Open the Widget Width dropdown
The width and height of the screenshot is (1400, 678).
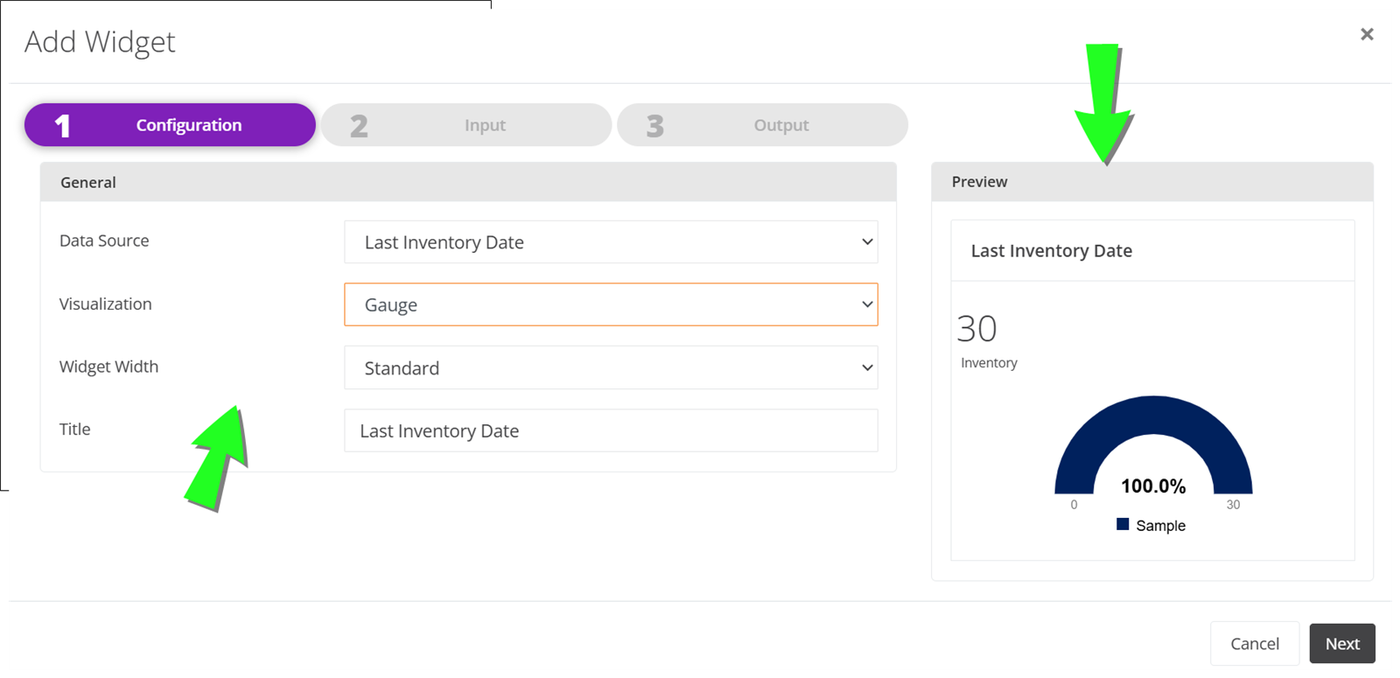611,368
